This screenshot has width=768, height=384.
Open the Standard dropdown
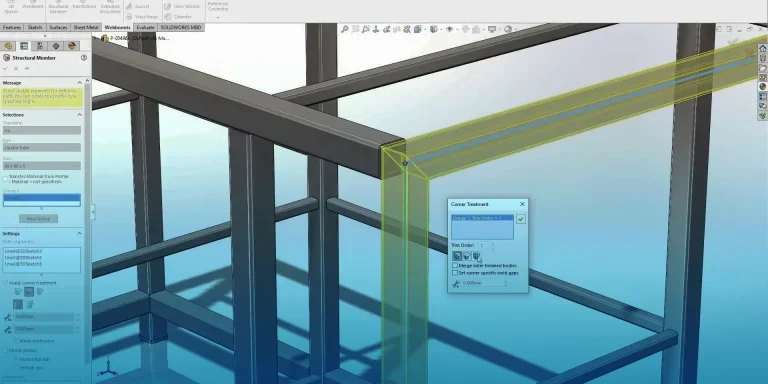tap(42, 130)
